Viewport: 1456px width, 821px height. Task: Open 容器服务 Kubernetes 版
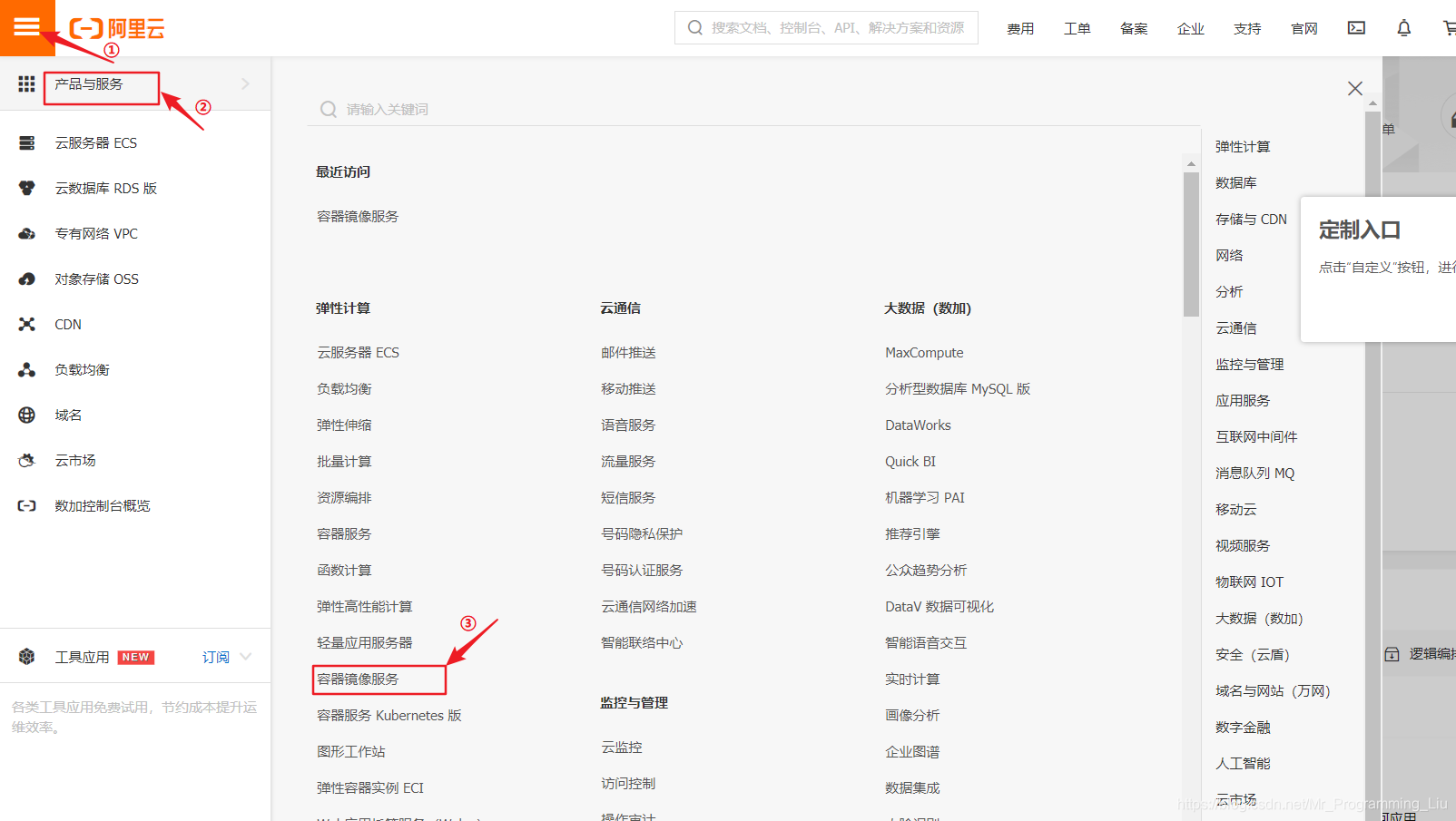tap(389, 716)
